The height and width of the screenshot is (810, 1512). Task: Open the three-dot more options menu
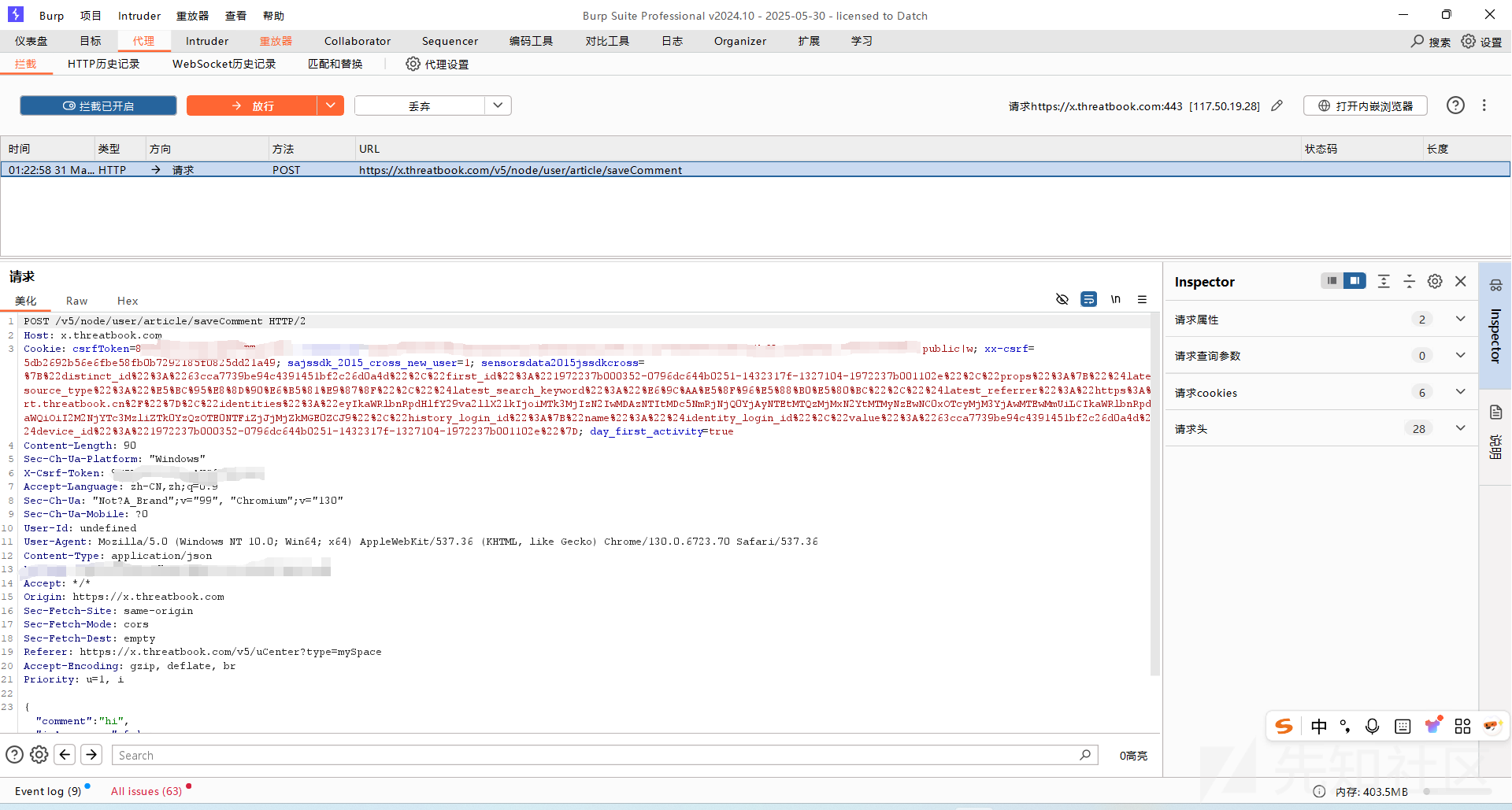[x=1484, y=105]
